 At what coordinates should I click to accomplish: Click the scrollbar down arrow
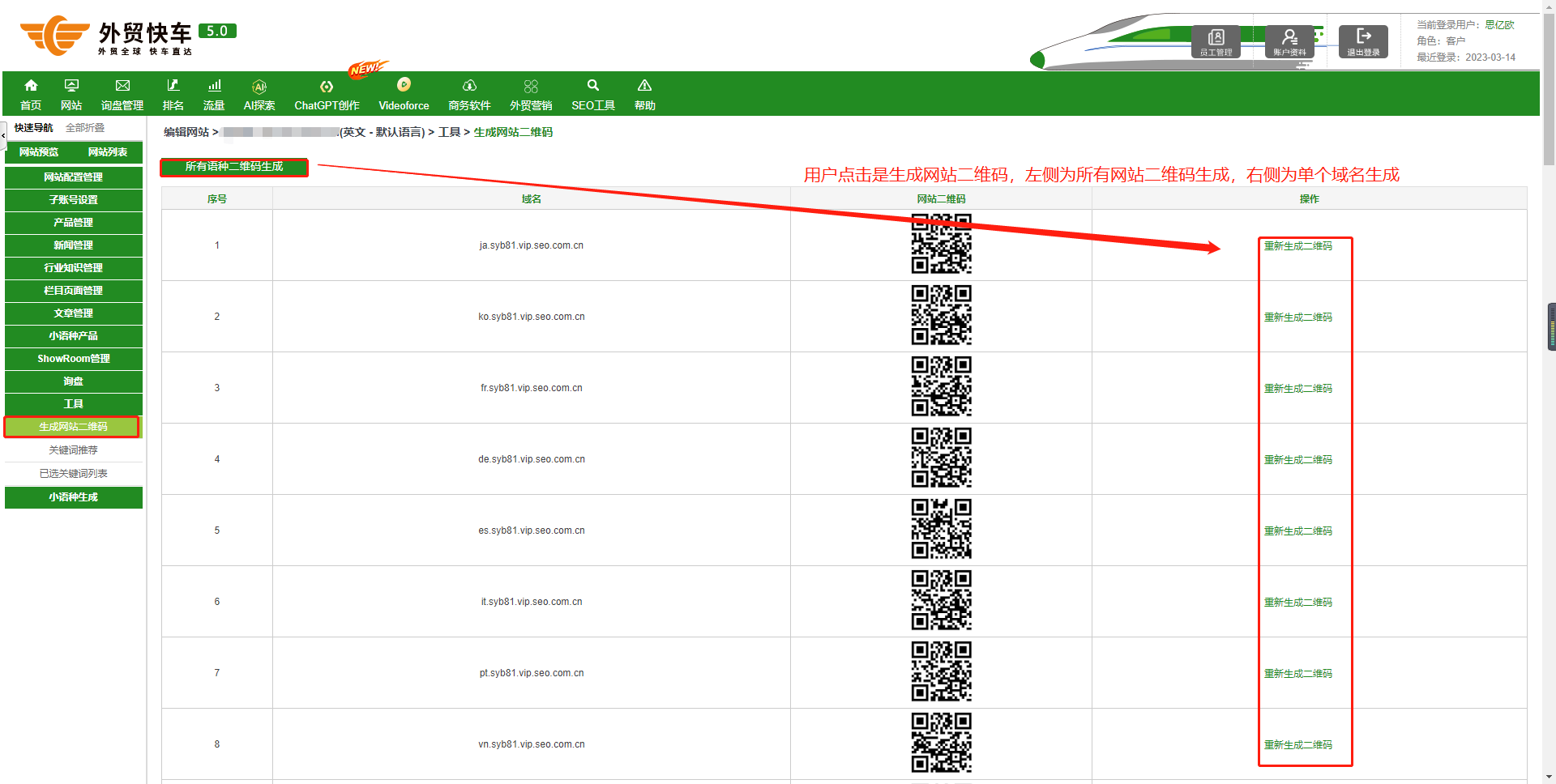click(1549, 778)
